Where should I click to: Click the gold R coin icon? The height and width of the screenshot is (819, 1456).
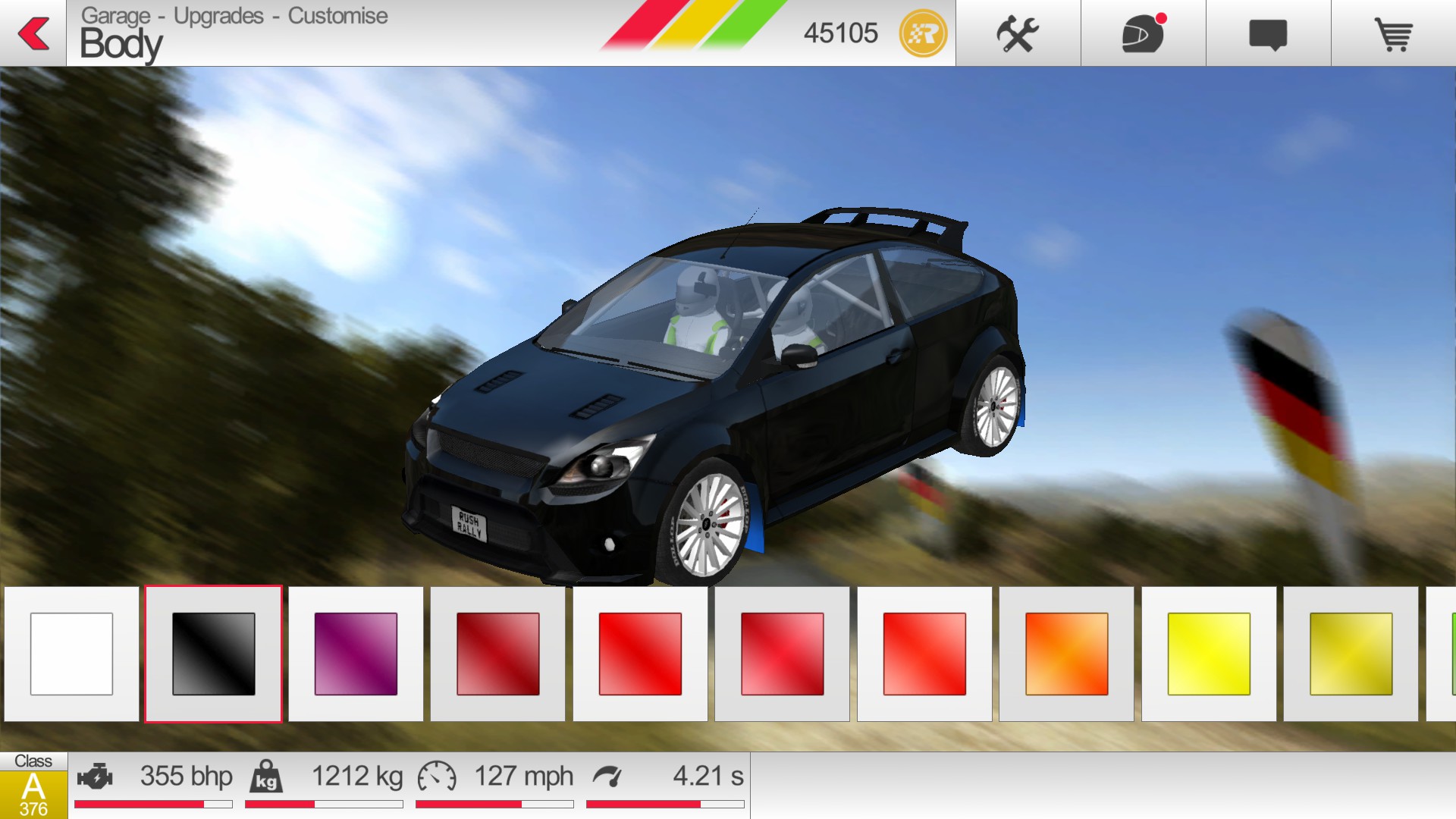923,33
